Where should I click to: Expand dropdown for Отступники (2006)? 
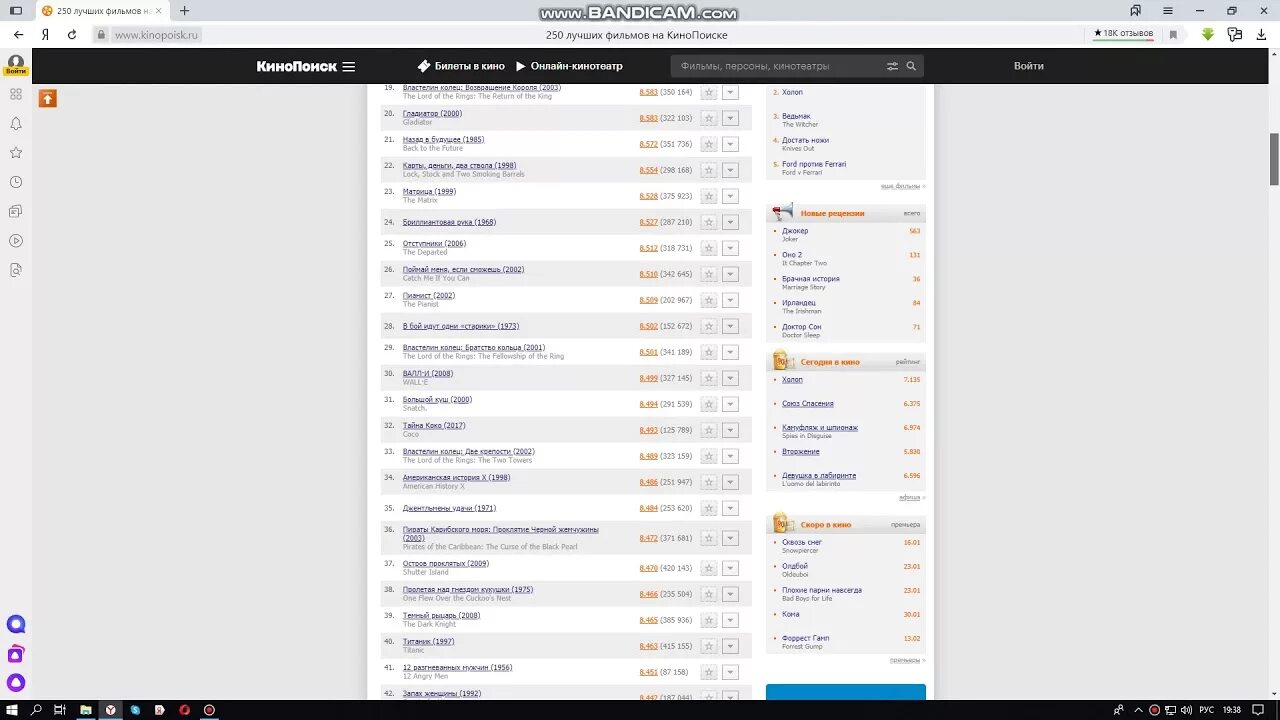pyautogui.click(x=730, y=248)
